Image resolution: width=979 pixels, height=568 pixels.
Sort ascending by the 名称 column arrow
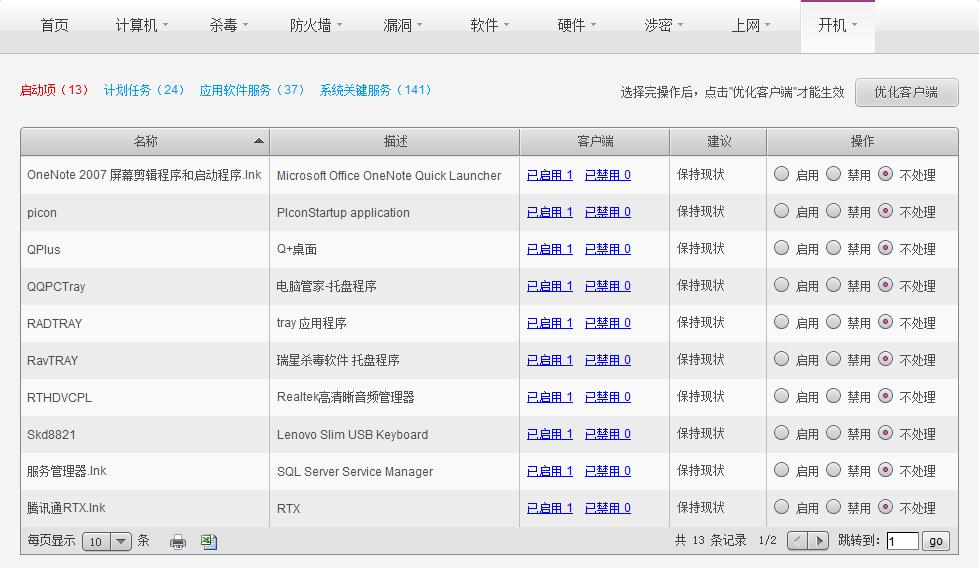tap(258, 141)
